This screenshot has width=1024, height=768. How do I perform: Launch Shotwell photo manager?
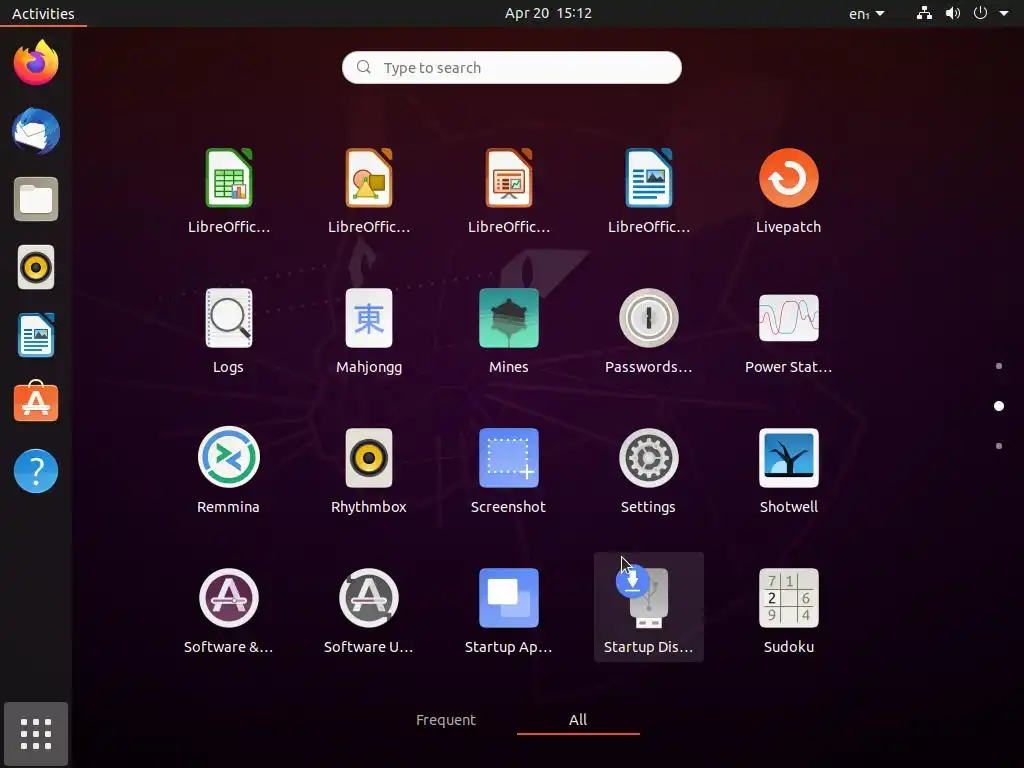coord(788,458)
